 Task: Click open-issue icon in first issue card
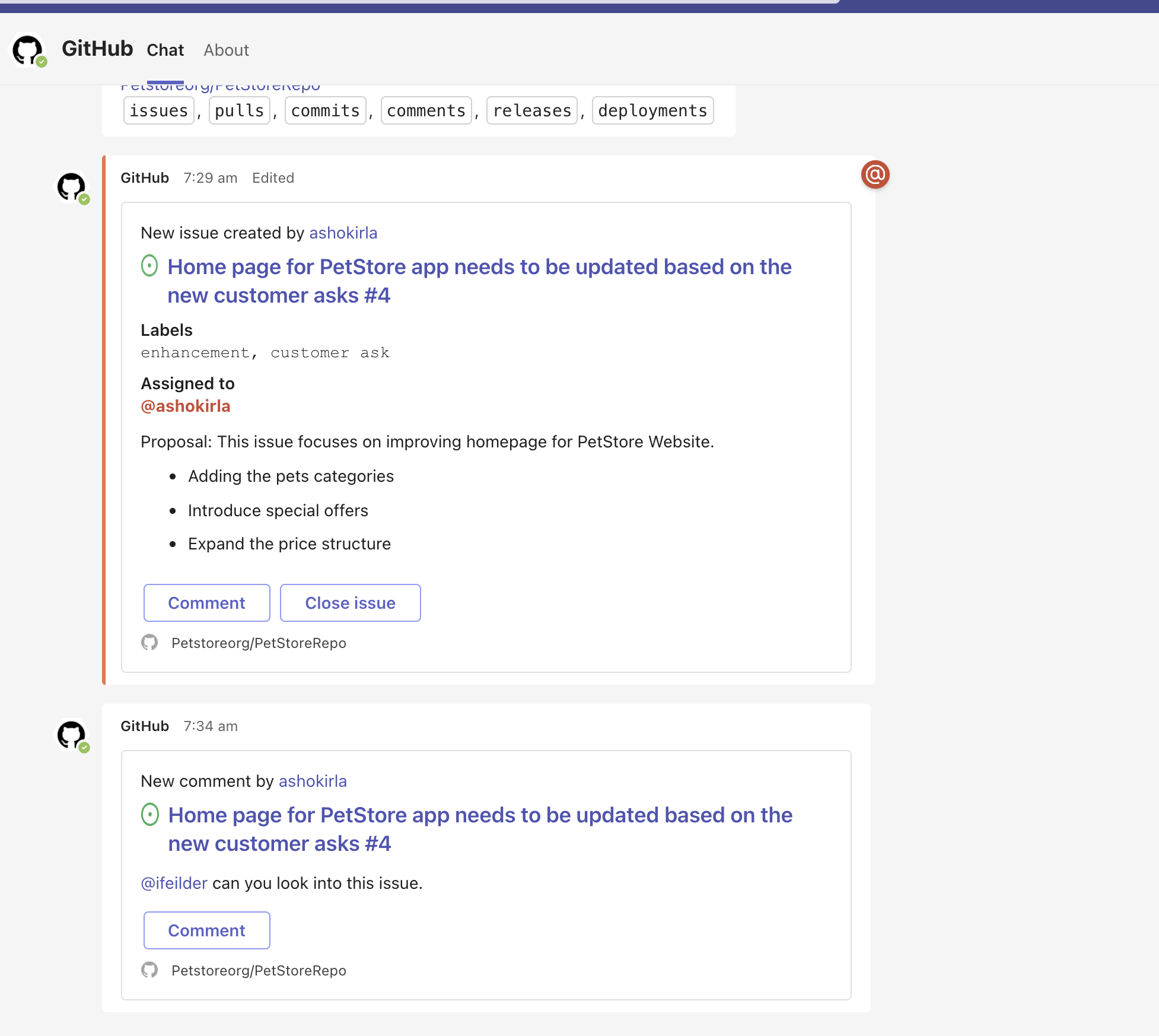[149, 266]
